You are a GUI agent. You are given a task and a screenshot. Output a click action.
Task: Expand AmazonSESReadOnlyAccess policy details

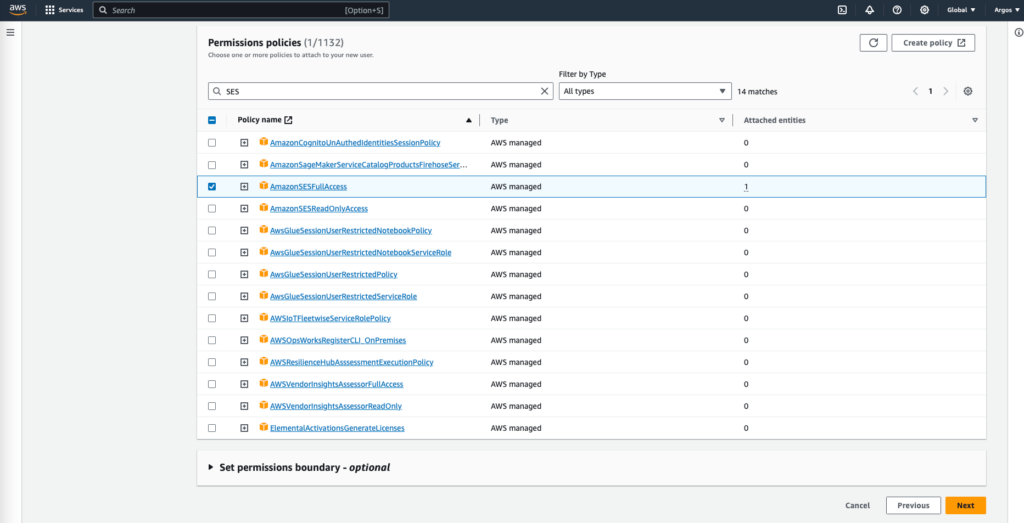click(244, 208)
